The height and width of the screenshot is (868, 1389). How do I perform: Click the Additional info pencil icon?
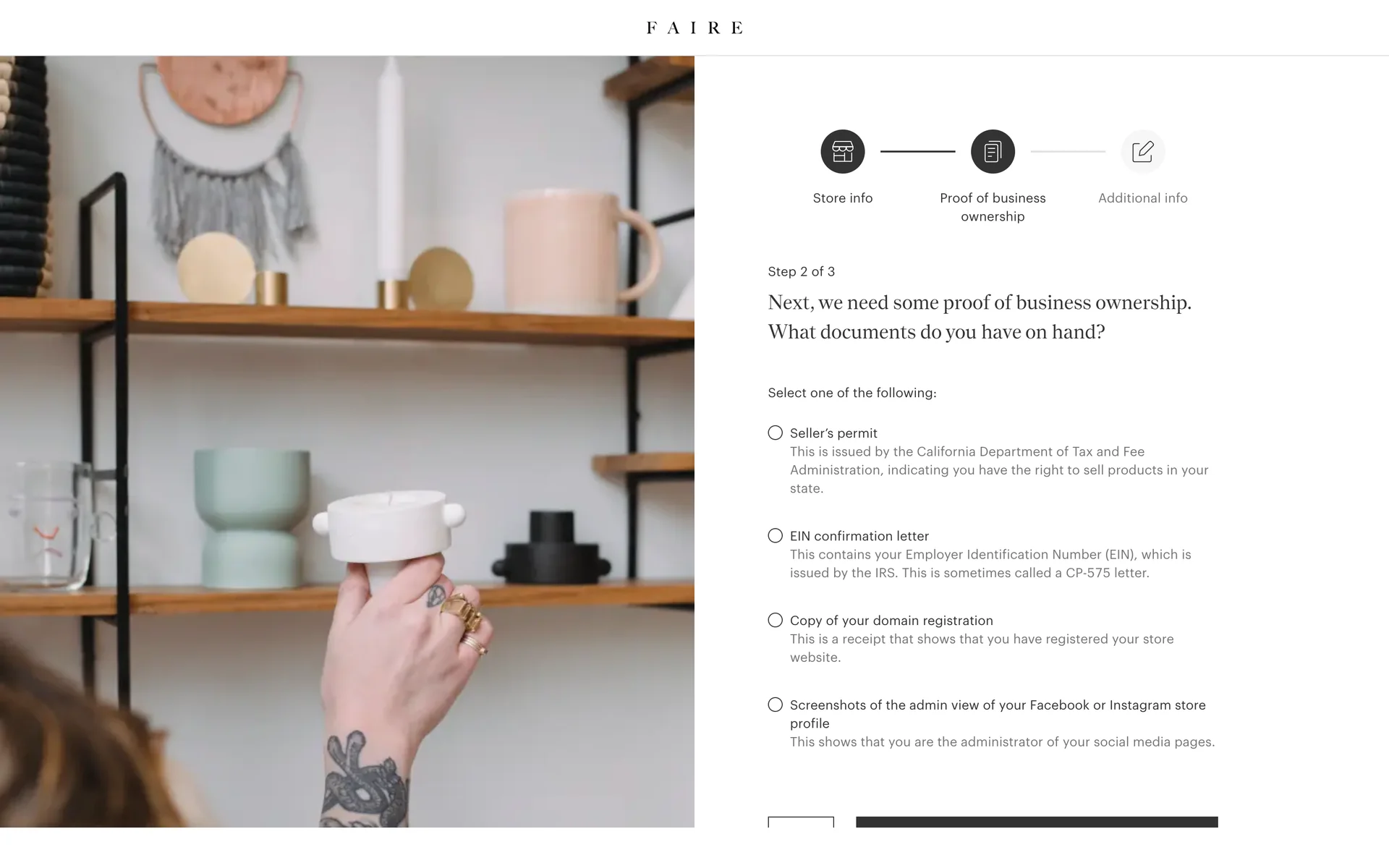coord(1142,151)
